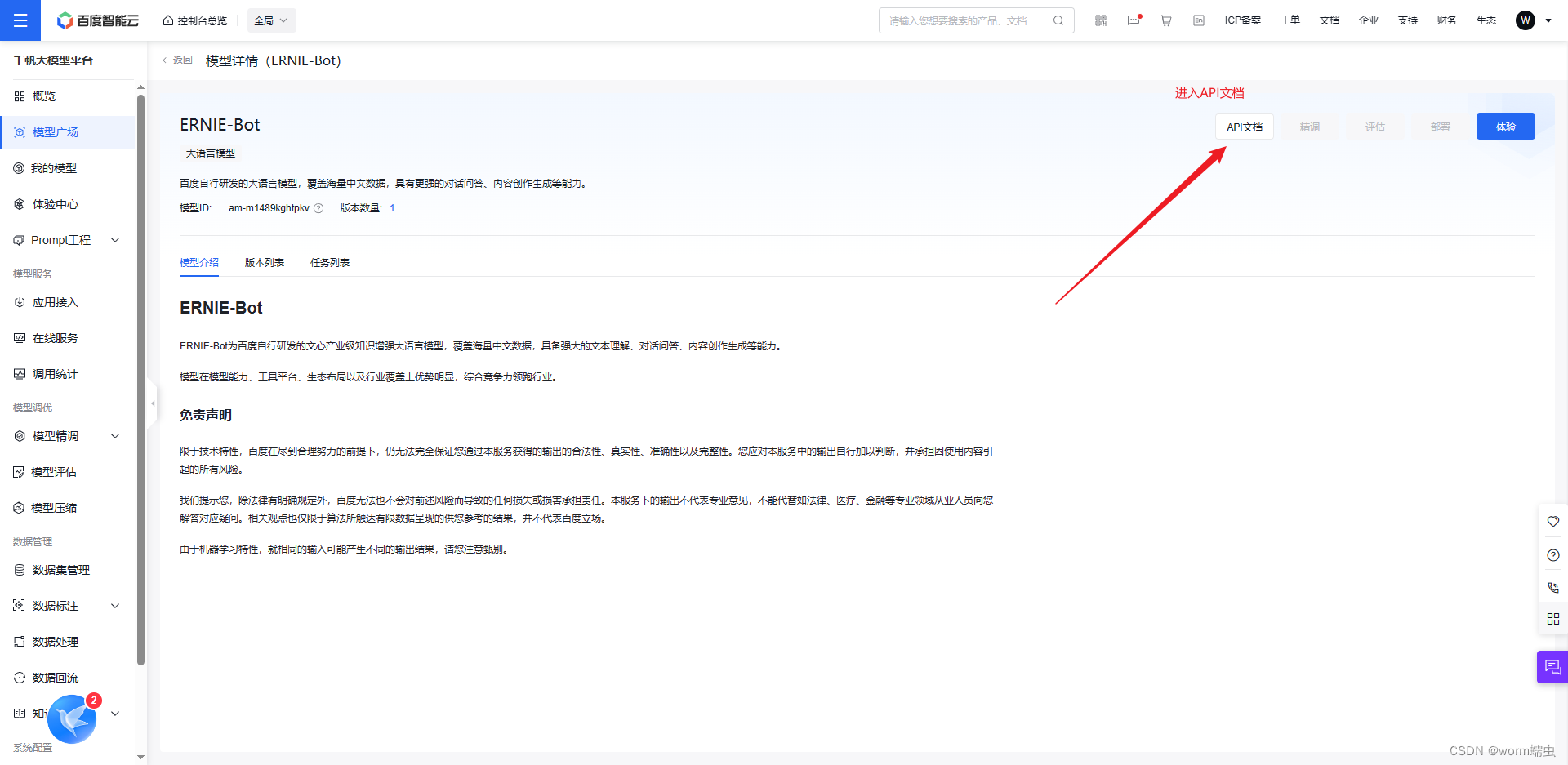The width and height of the screenshot is (1568, 765).
Task: Click the search magnifier icon
Action: [1058, 20]
